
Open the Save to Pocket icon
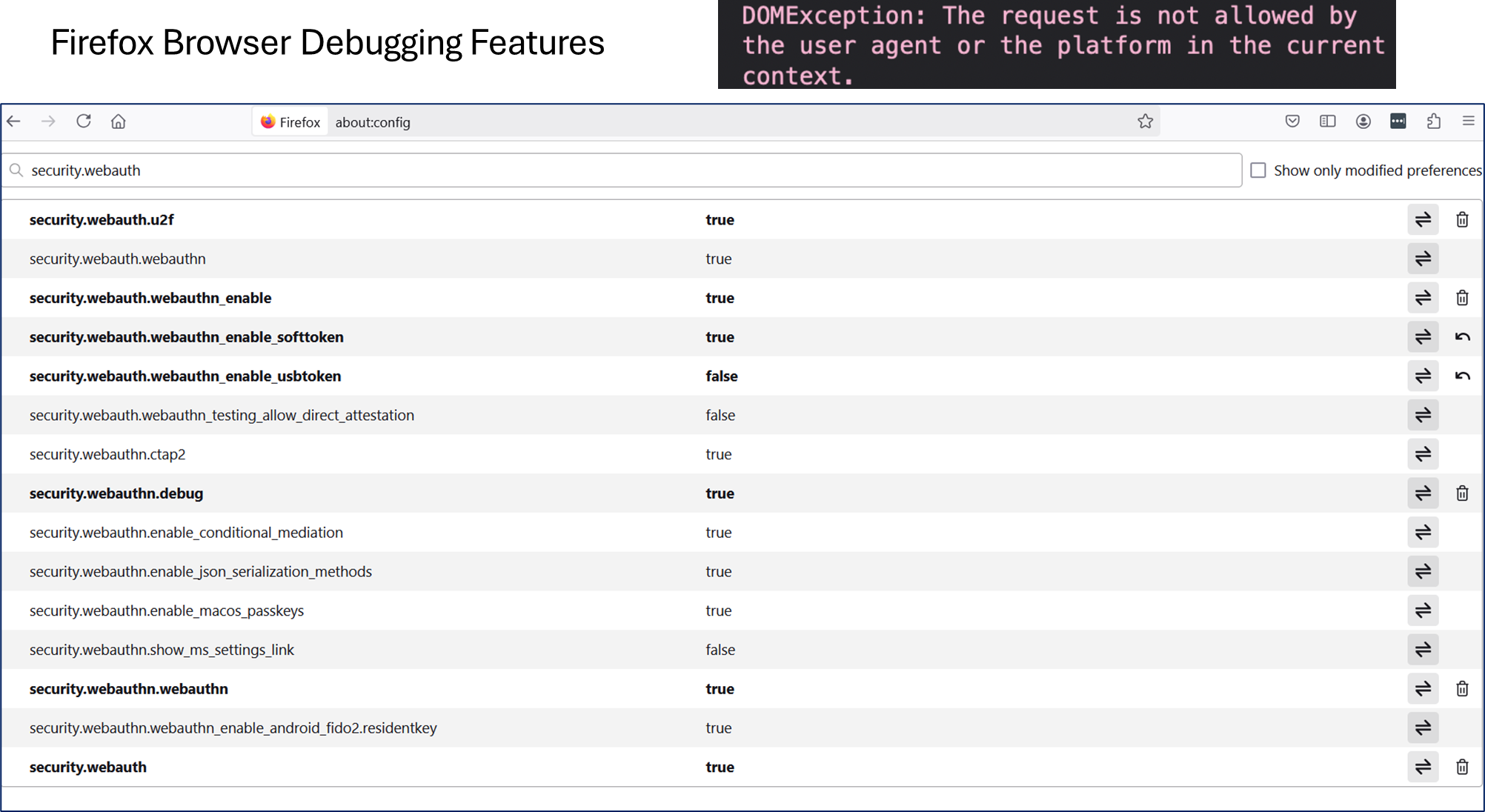1292,122
